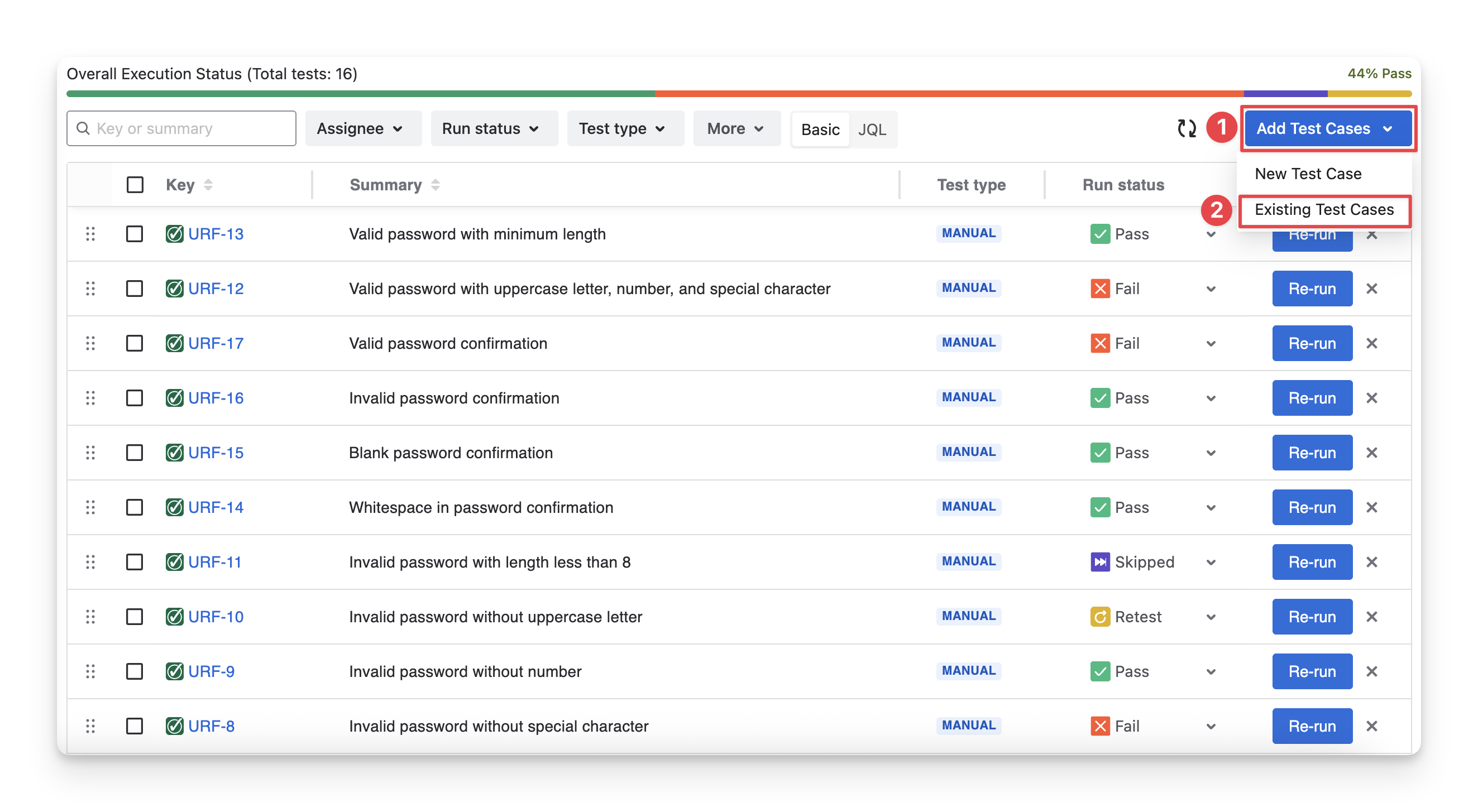Screen dimensions: 1478x812
Task: Tick the URF-11 row checkbox
Action: tap(135, 562)
